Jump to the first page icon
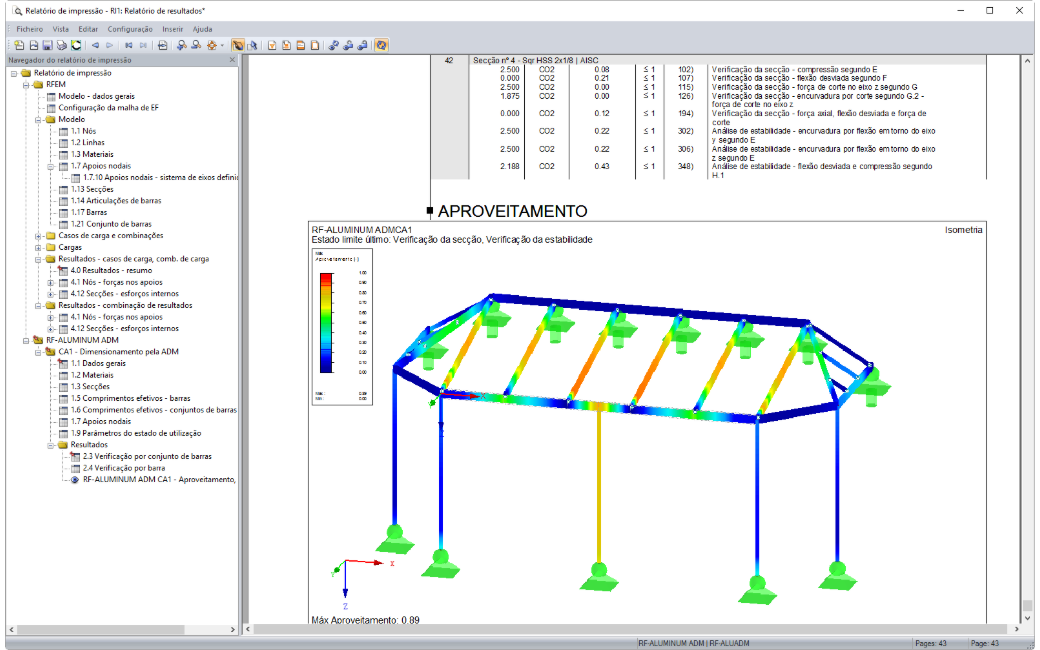This screenshot has width=1040, height=650. (x=129, y=45)
